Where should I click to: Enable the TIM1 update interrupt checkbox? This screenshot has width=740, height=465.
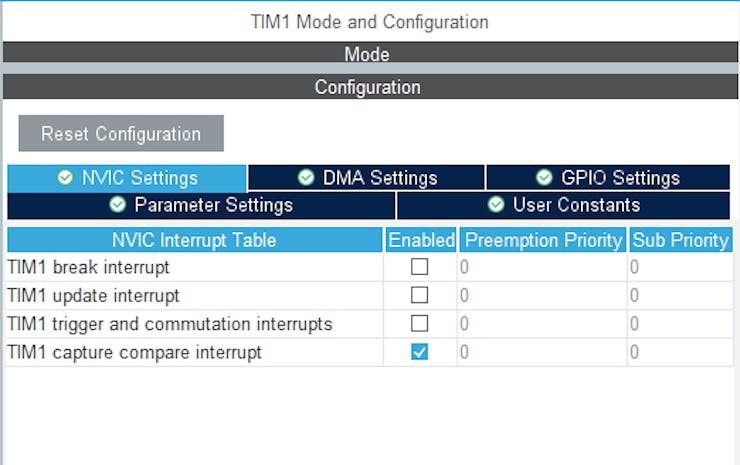point(420,295)
